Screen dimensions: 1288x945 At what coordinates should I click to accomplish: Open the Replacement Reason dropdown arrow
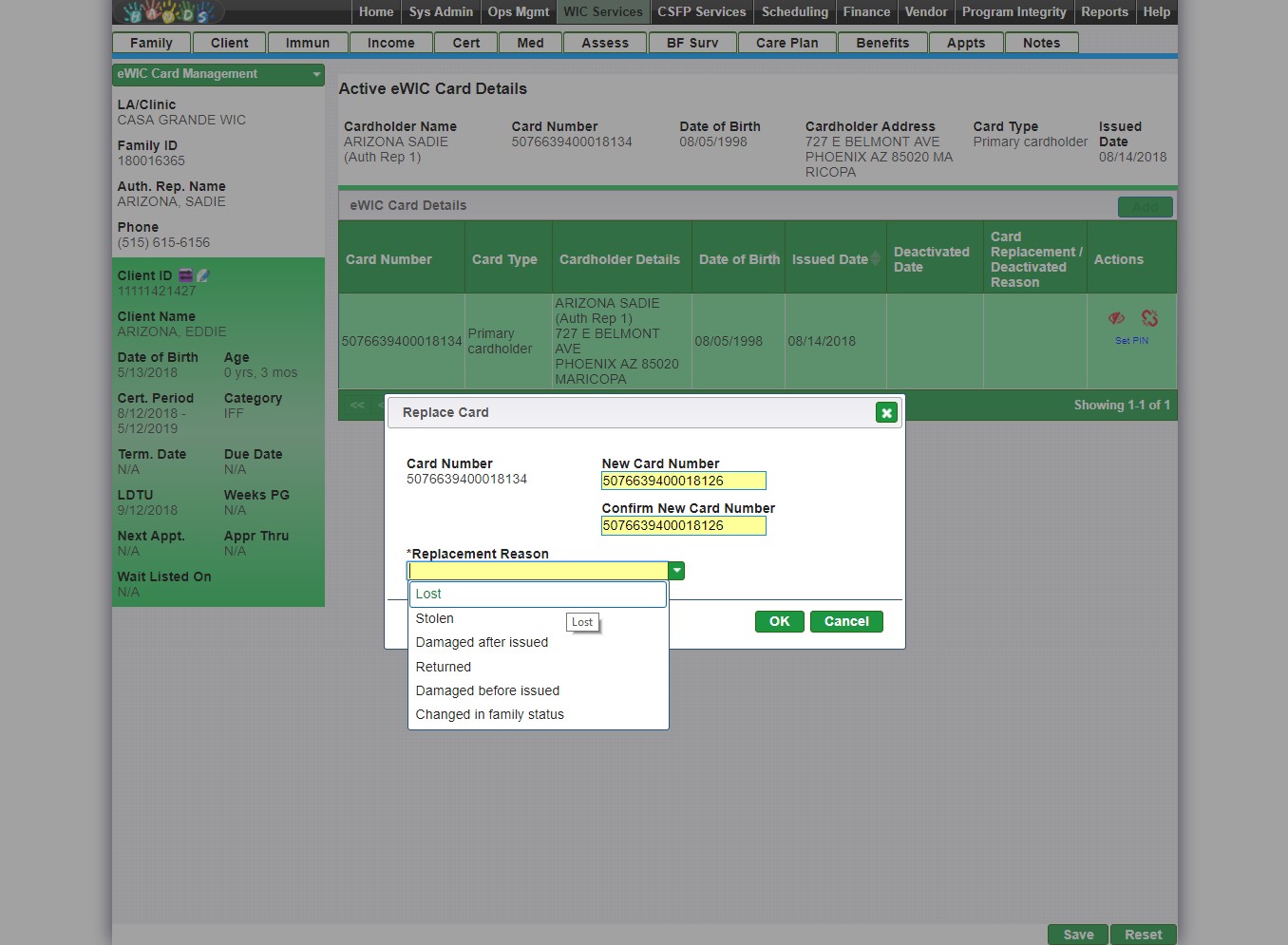pos(676,571)
